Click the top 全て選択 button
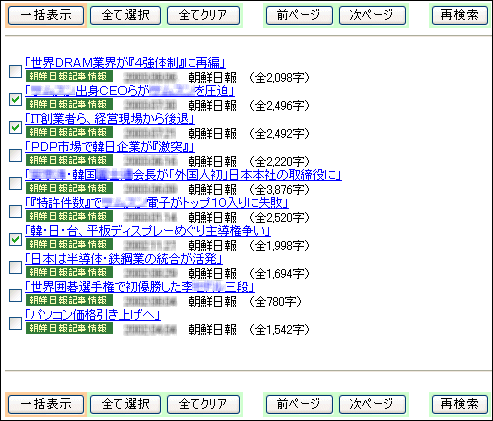 click(x=125, y=15)
